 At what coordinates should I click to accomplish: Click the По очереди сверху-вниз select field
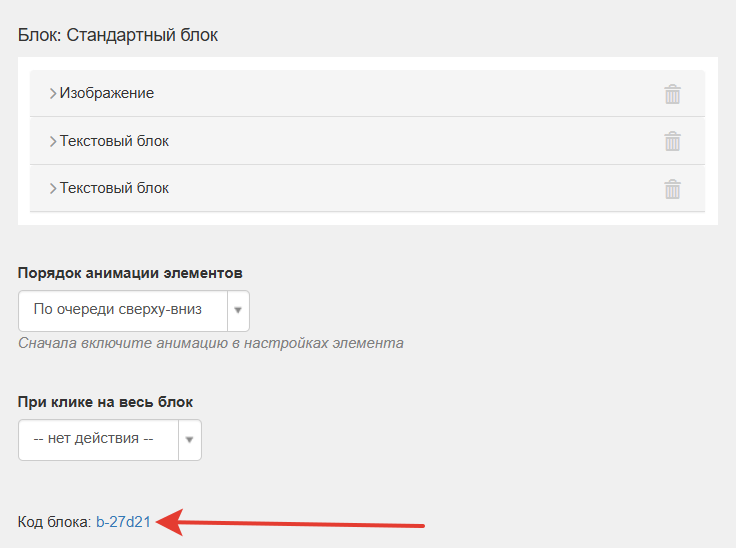coord(134,310)
